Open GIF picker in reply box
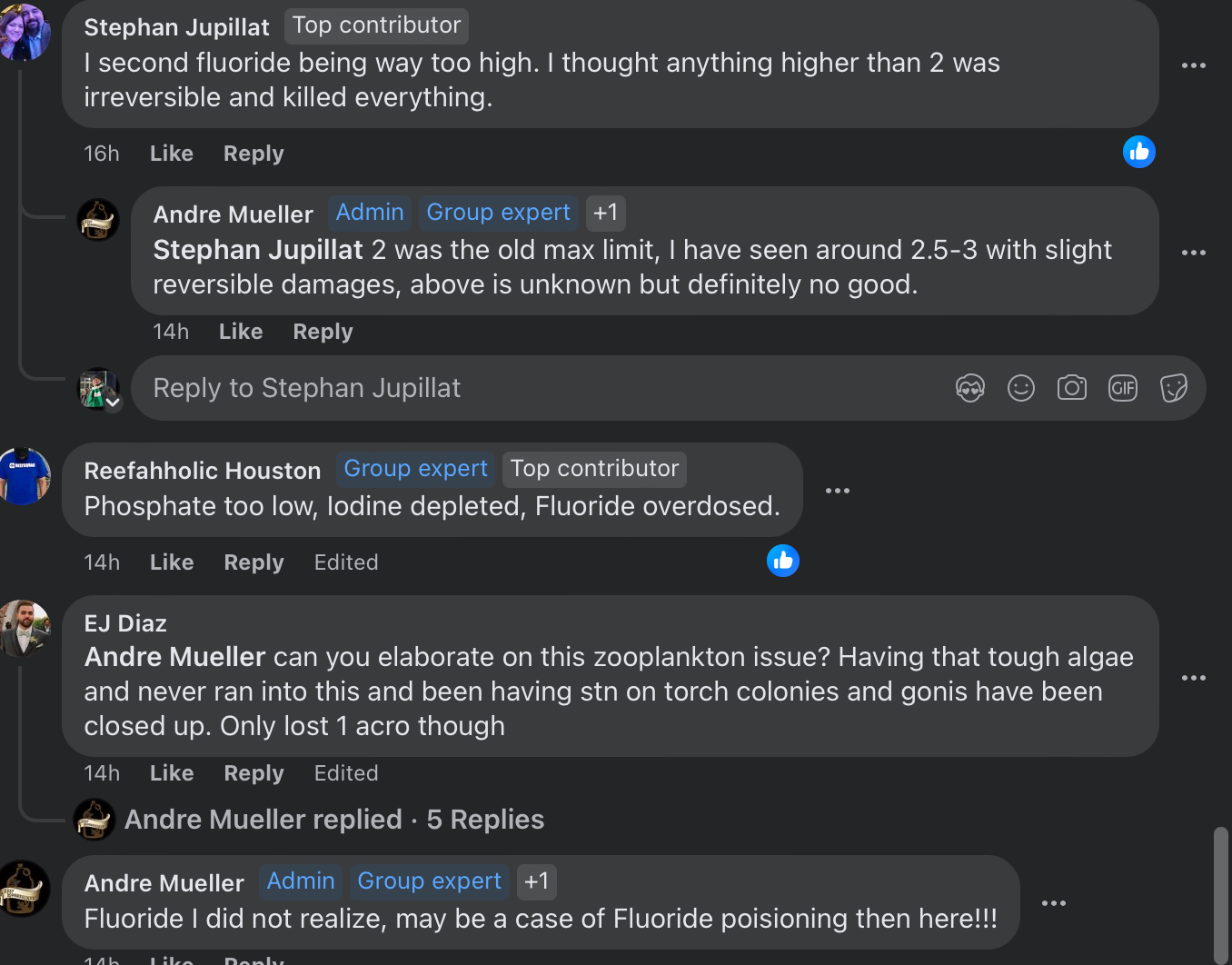Screen dimensions: 1232x965 click(1123, 389)
